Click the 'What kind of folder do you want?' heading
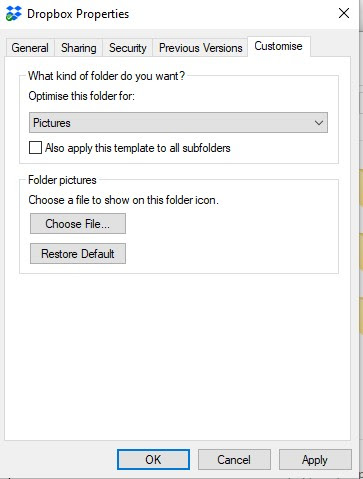The width and height of the screenshot is (363, 479). click(106, 76)
